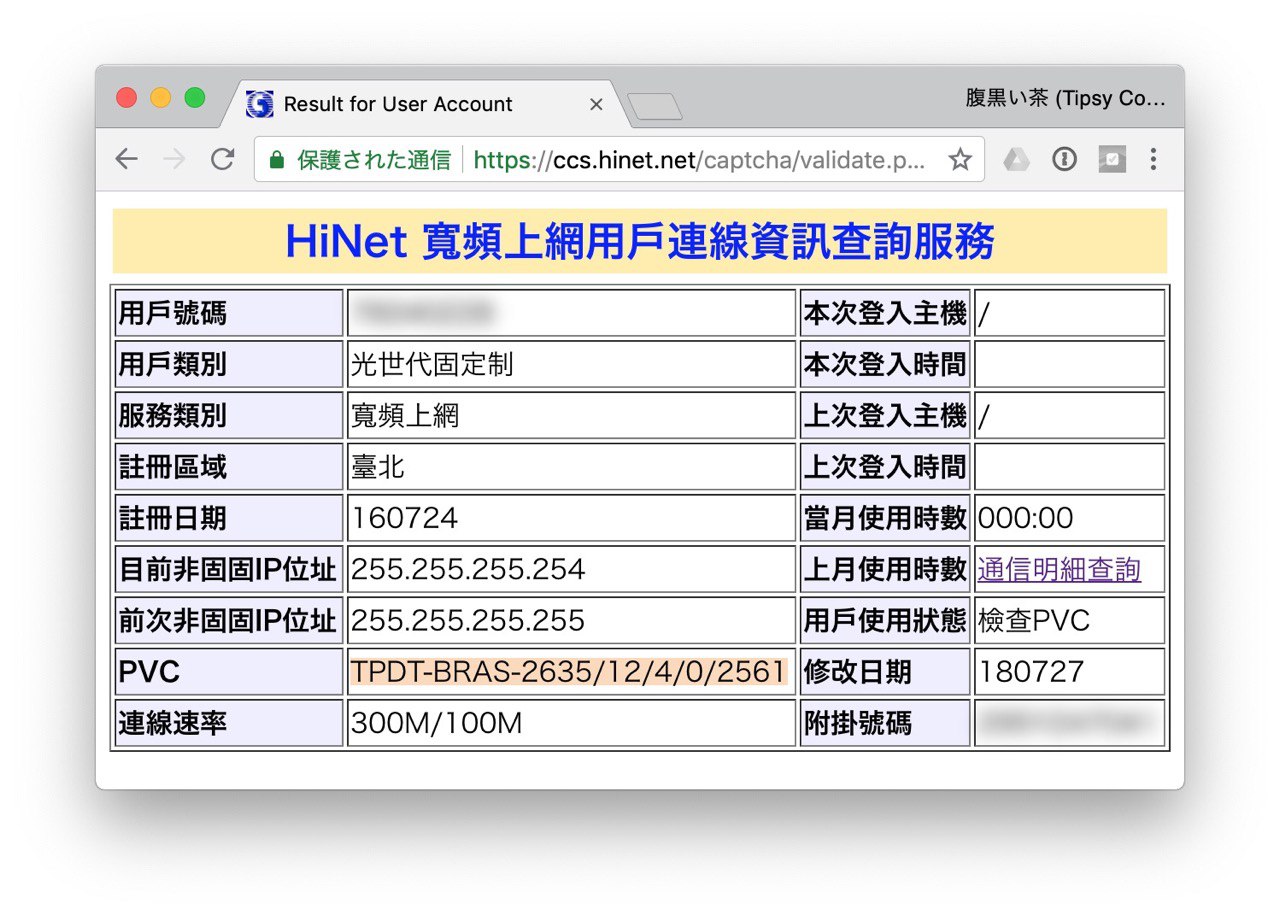1280x916 pixels.
Task: Click the 當月使用時數 label
Action: click(x=885, y=518)
